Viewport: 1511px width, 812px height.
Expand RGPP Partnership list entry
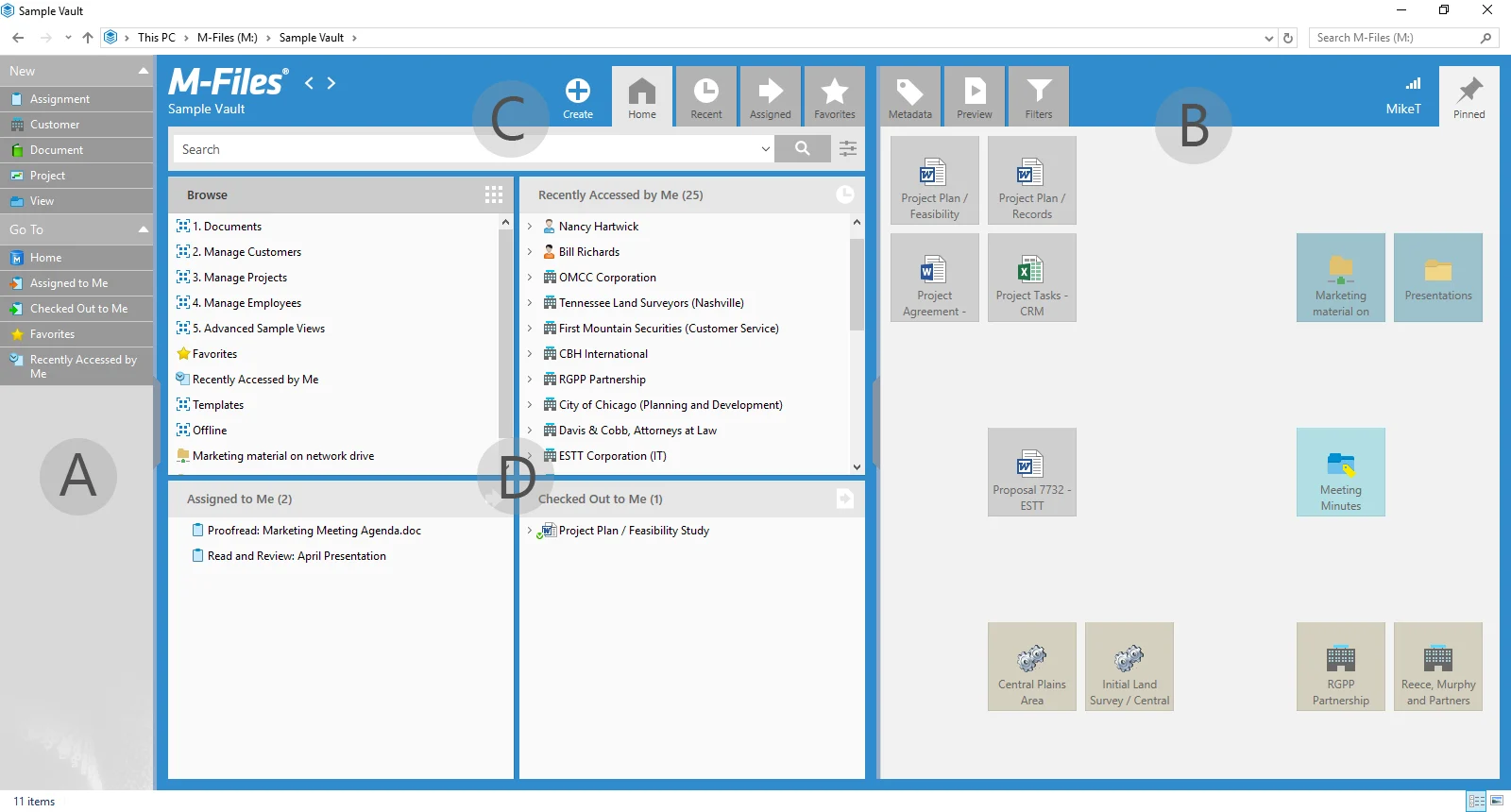pos(530,380)
